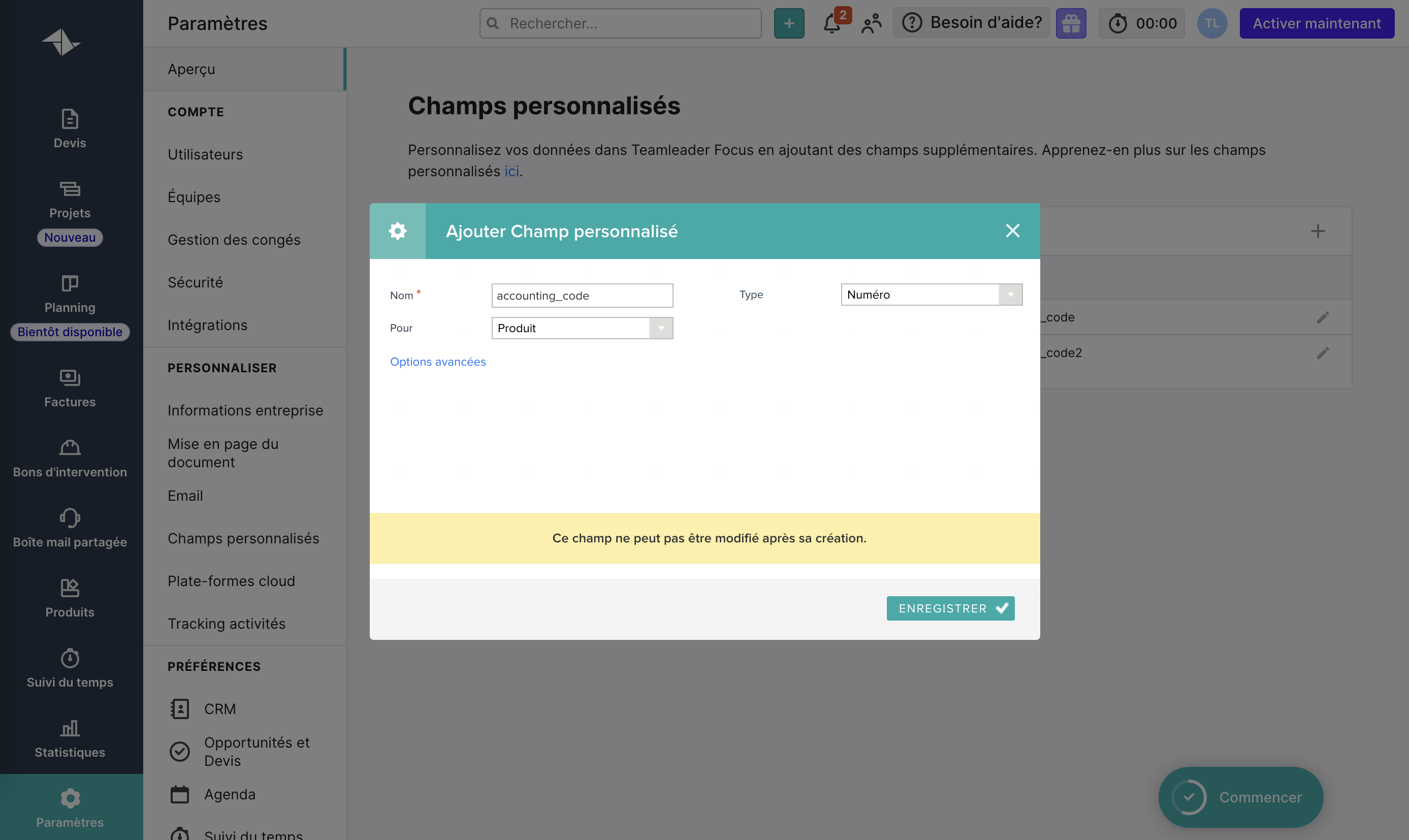Click the notifications bell icon
Viewport: 1409px width, 840px height.
tap(831, 24)
